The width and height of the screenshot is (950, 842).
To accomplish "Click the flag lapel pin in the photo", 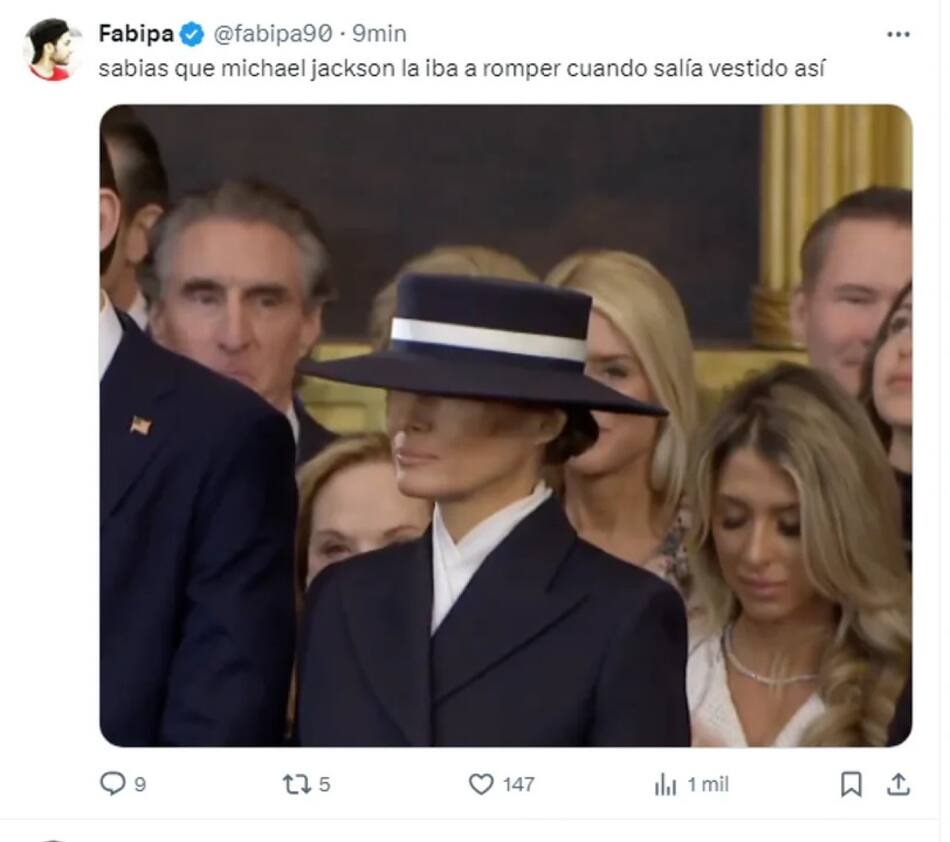I will pyautogui.click(x=140, y=425).
